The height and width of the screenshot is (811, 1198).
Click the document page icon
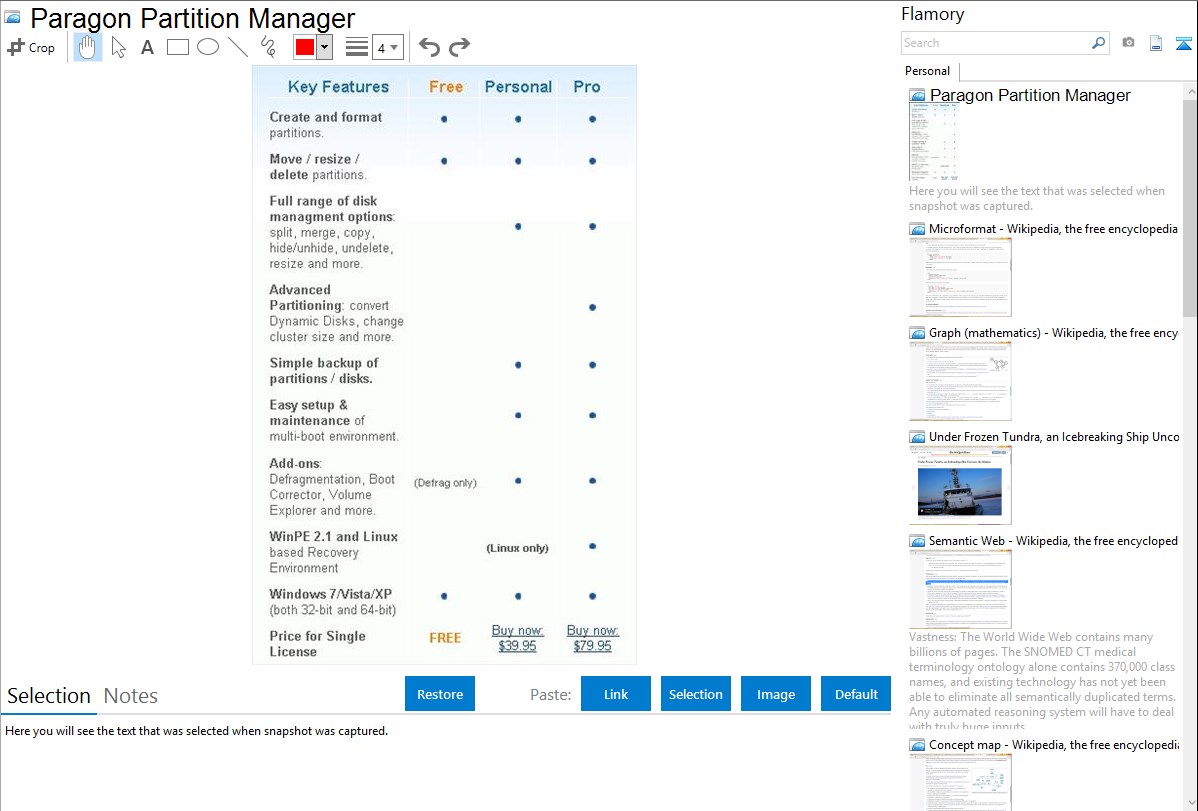click(1156, 43)
